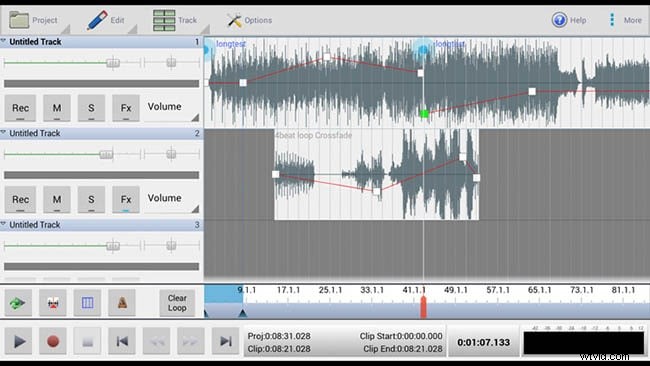Open Fx for track 2

[x=126, y=199]
